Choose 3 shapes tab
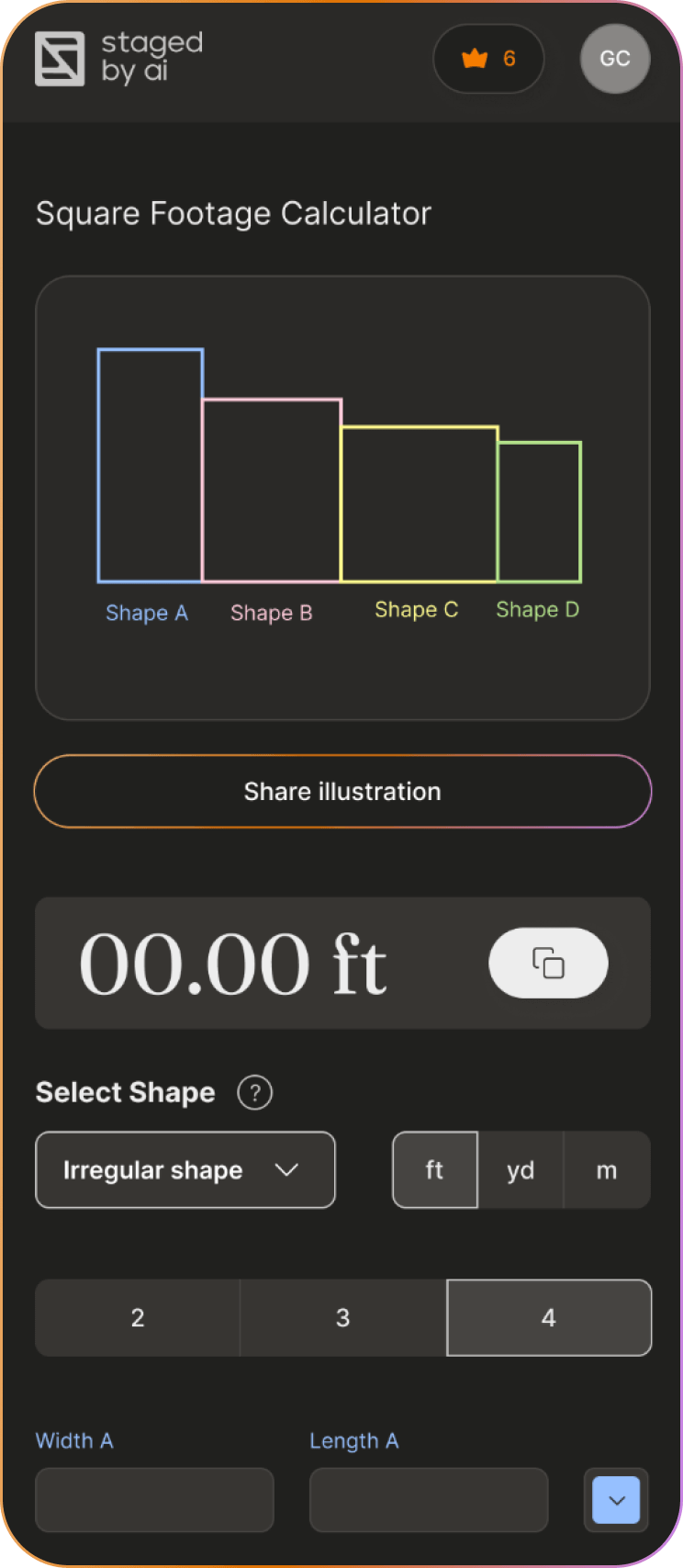Viewport: 683px width, 1568px height. click(x=343, y=1317)
